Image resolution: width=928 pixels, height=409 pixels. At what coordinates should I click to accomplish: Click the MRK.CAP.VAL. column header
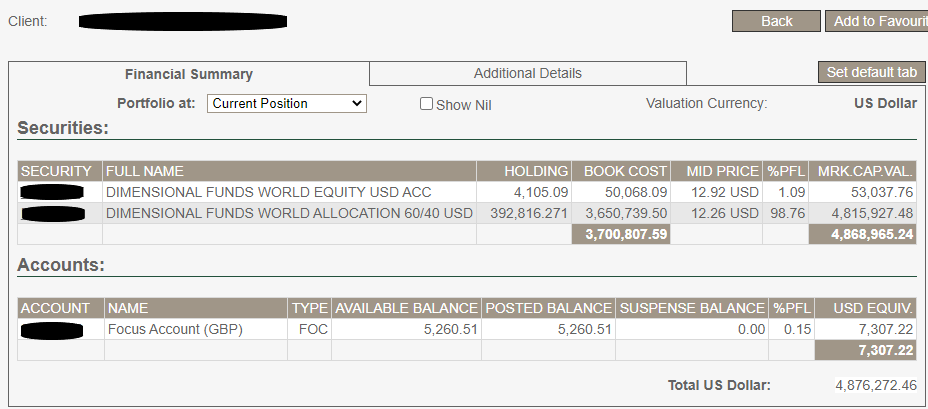click(865, 171)
